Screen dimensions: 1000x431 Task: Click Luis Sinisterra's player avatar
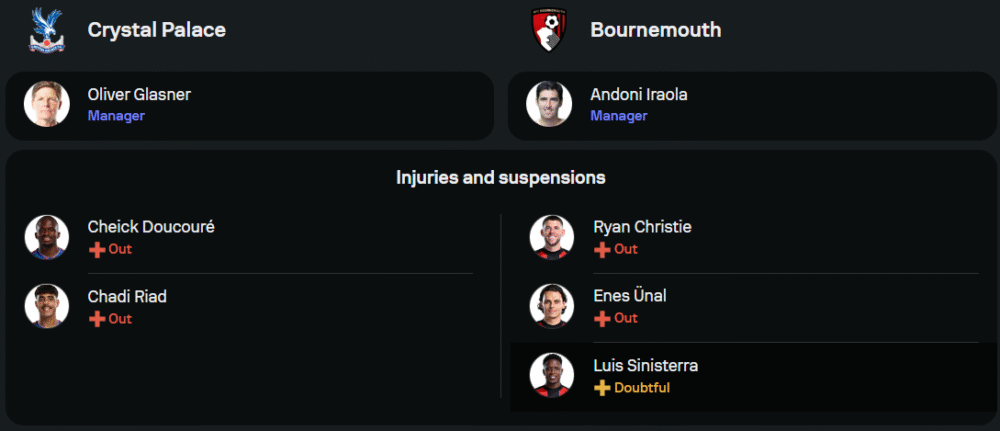coord(552,376)
